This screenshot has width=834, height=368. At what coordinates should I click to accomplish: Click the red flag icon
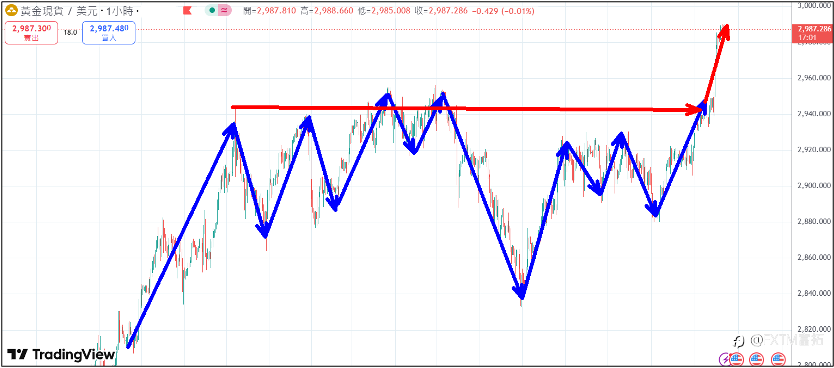[187, 10]
